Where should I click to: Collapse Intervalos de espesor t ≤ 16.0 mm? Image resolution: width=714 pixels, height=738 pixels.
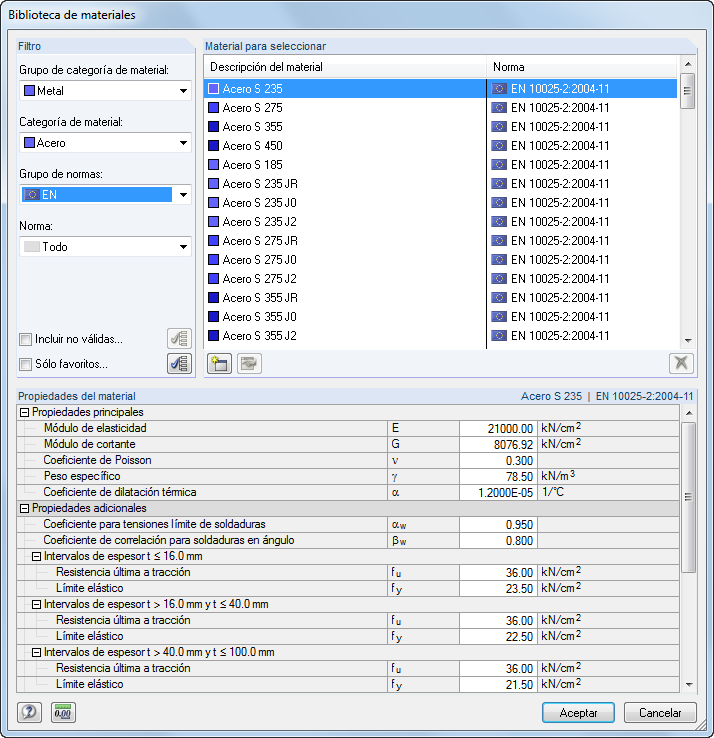point(36,557)
